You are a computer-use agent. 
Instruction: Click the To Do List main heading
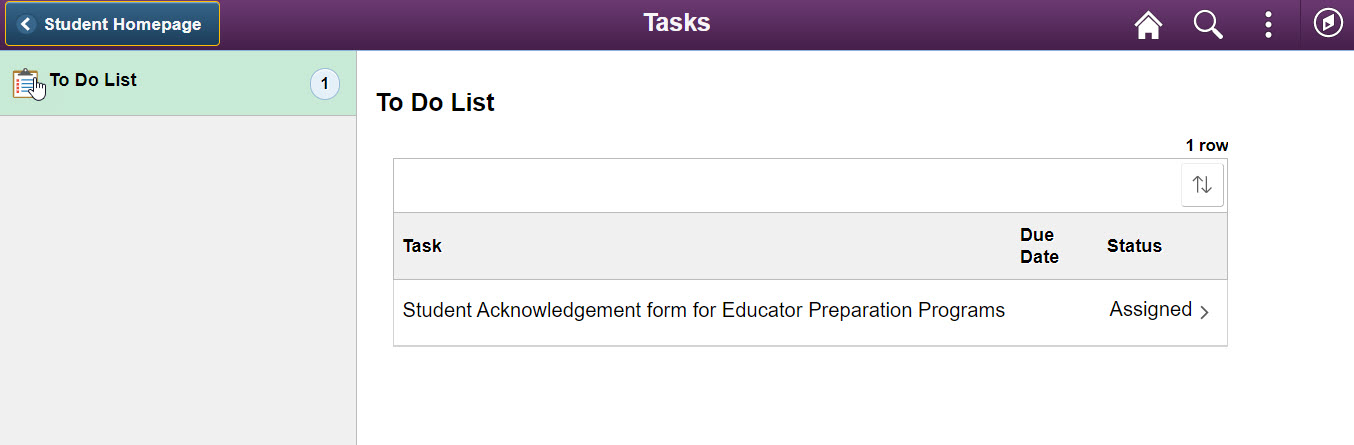point(435,102)
